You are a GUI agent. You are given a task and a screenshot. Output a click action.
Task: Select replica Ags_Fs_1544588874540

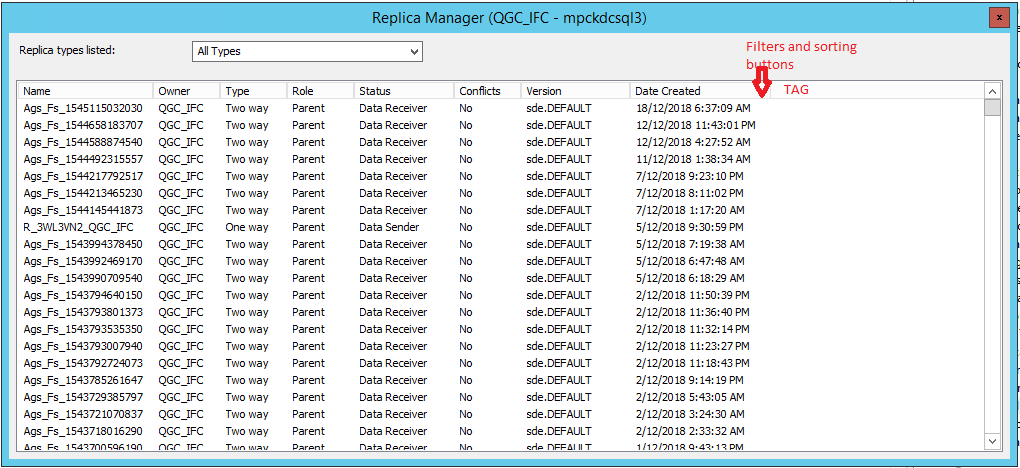pyautogui.click(x=83, y=142)
